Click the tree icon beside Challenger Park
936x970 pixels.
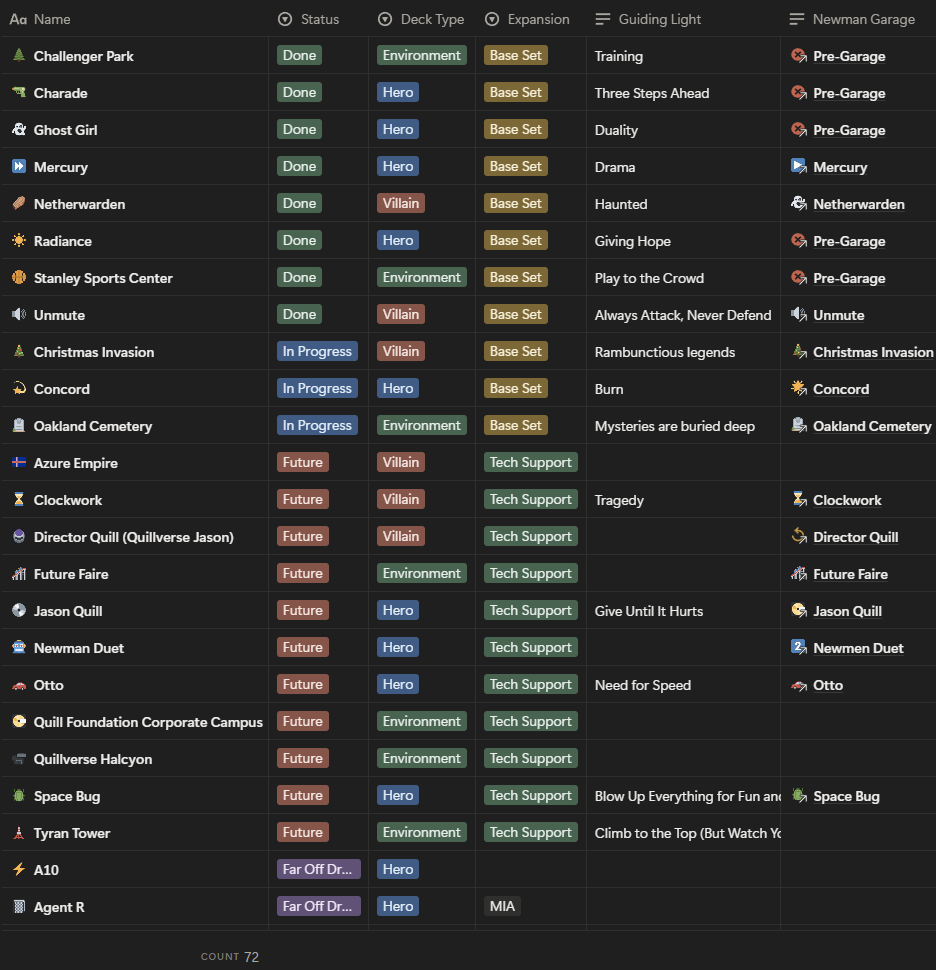[x=18, y=56]
